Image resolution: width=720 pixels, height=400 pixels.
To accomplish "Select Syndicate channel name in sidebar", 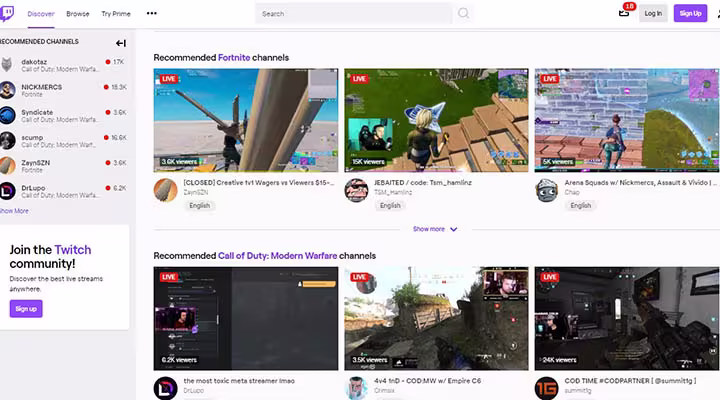I will [x=37, y=112].
